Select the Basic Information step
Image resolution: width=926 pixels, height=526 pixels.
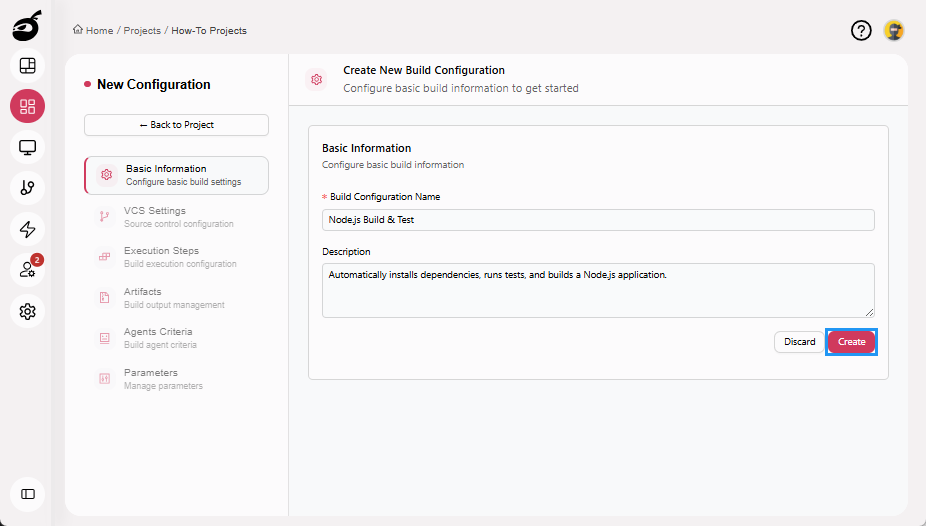[x=176, y=175]
